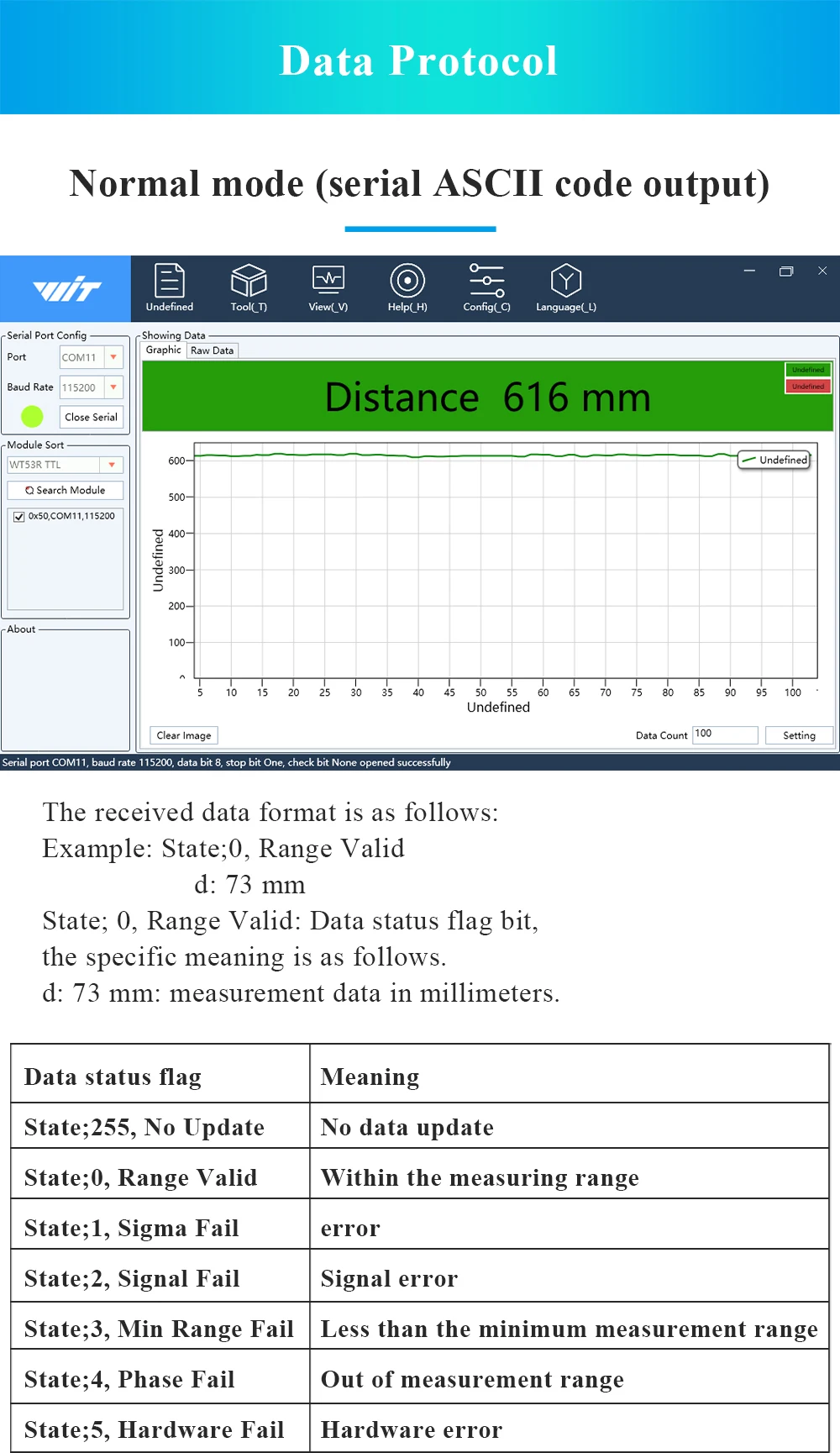The image size is (840, 1453).
Task: Click the WIT logo
Action: (x=66, y=290)
